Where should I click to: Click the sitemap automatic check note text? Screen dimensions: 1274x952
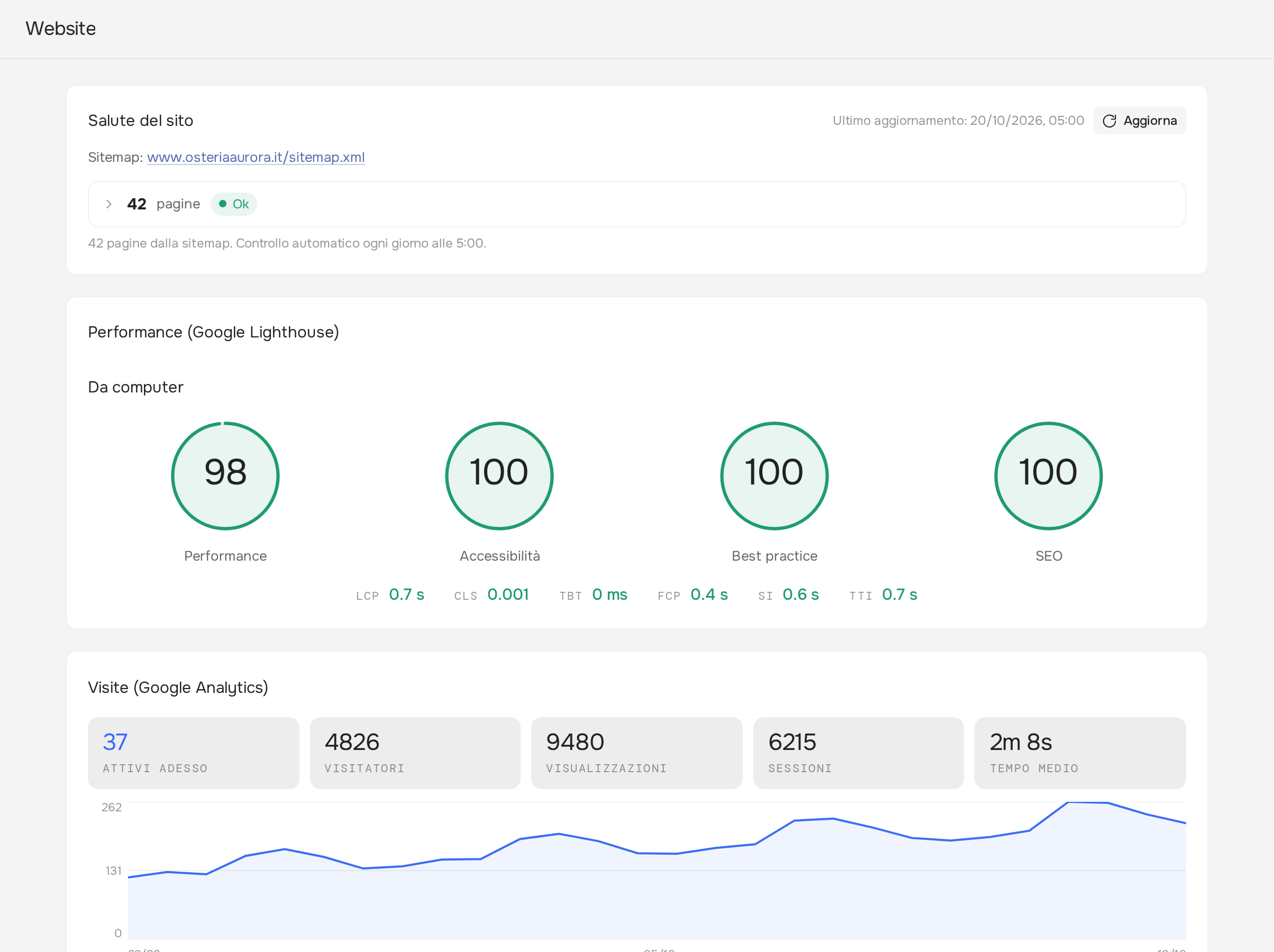coord(287,243)
